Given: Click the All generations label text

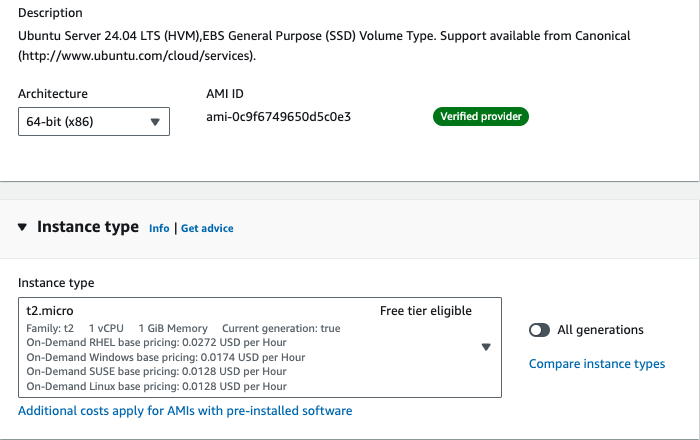Looking at the screenshot, I should pos(600,330).
